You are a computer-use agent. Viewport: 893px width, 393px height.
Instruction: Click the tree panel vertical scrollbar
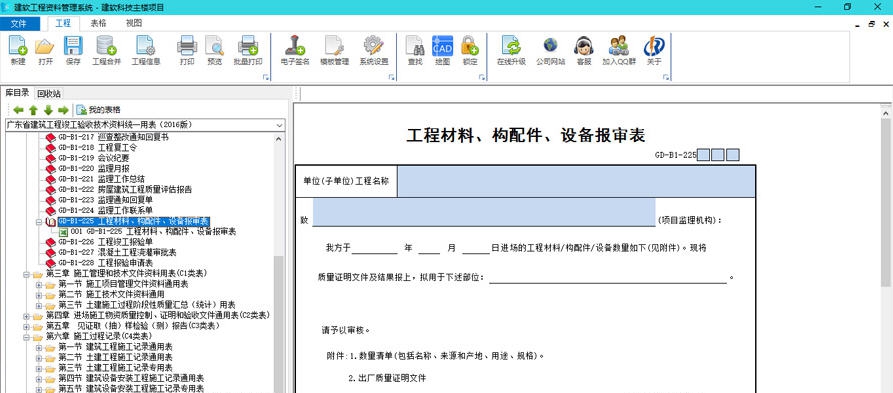click(x=278, y=324)
